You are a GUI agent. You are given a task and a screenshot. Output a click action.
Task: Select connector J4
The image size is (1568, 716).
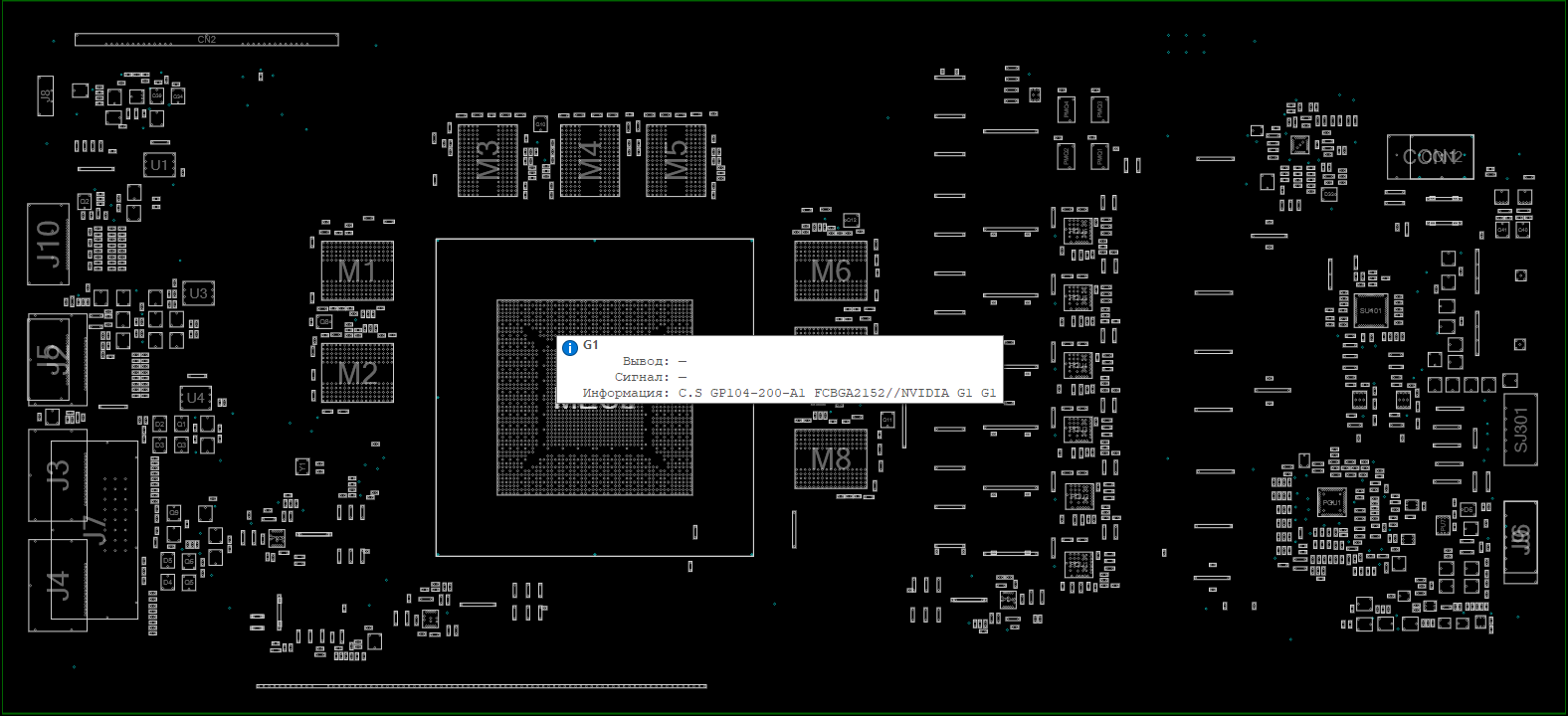pos(58,585)
